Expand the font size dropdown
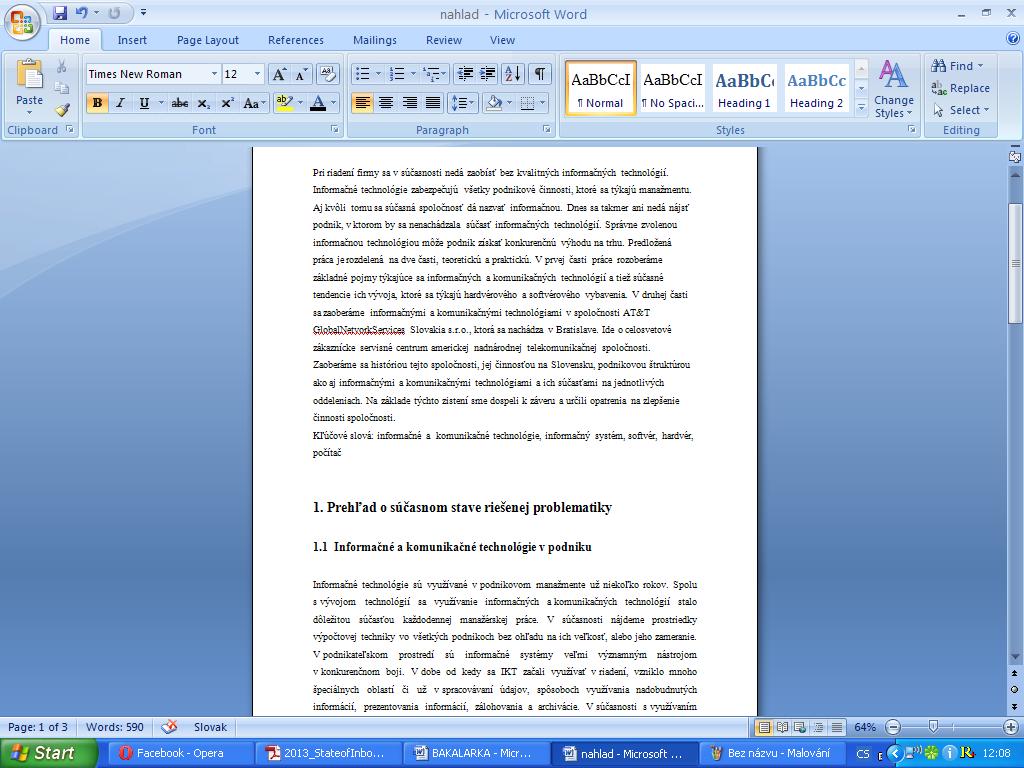The height and width of the screenshot is (768, 1024). click(x=257, y=74)
